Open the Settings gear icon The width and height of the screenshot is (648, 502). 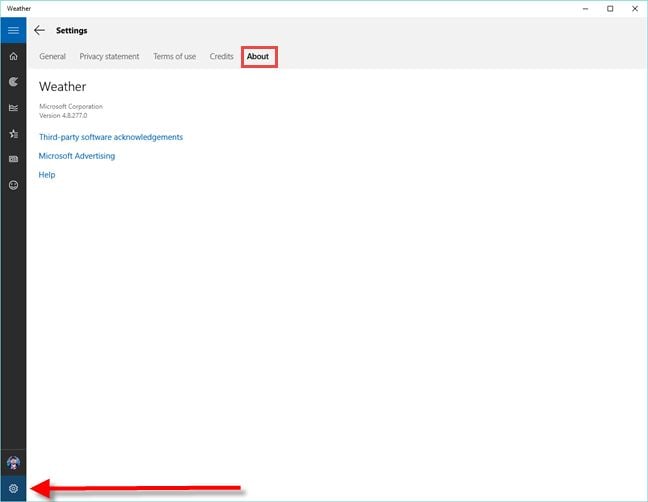(13, 489)
